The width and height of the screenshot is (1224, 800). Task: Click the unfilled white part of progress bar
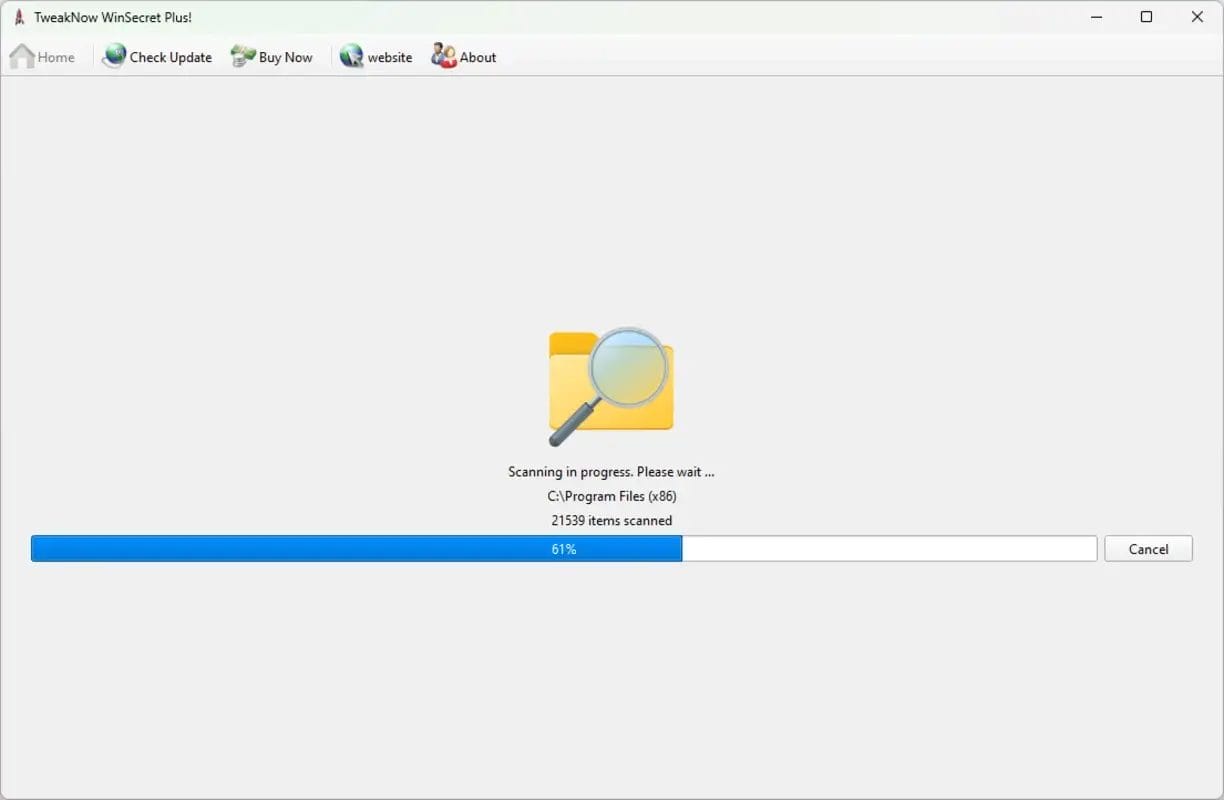click(x=888, y=549)
